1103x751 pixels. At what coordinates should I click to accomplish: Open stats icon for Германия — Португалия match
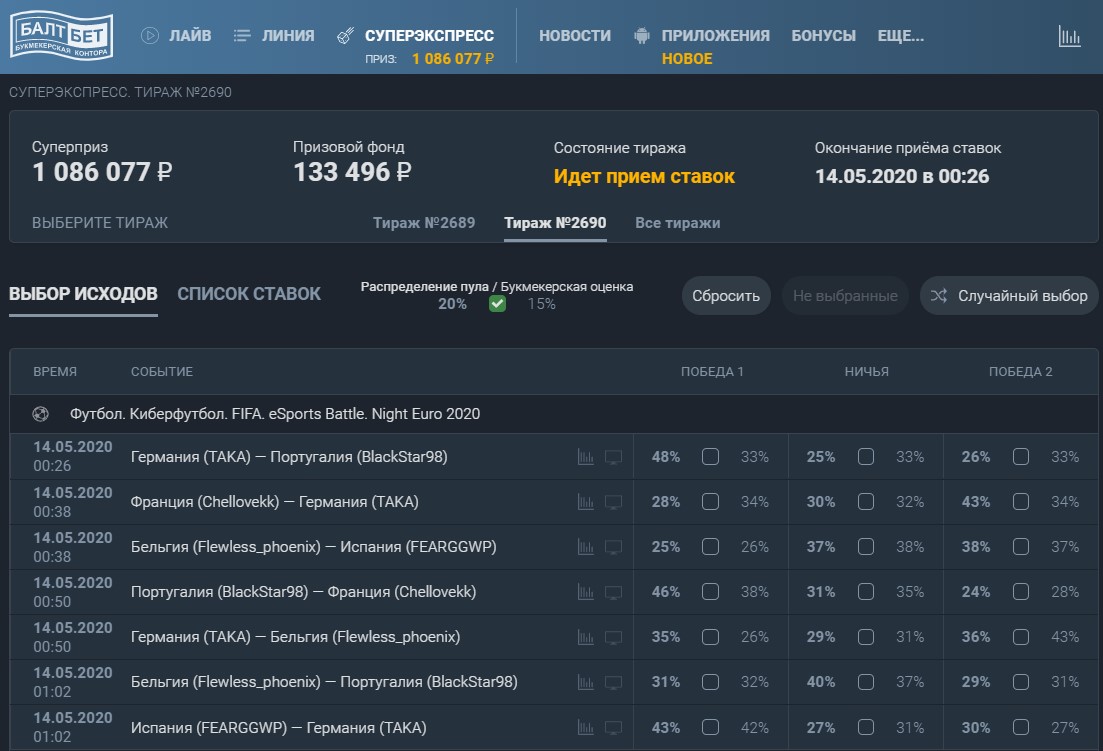[x=586, y=457]
